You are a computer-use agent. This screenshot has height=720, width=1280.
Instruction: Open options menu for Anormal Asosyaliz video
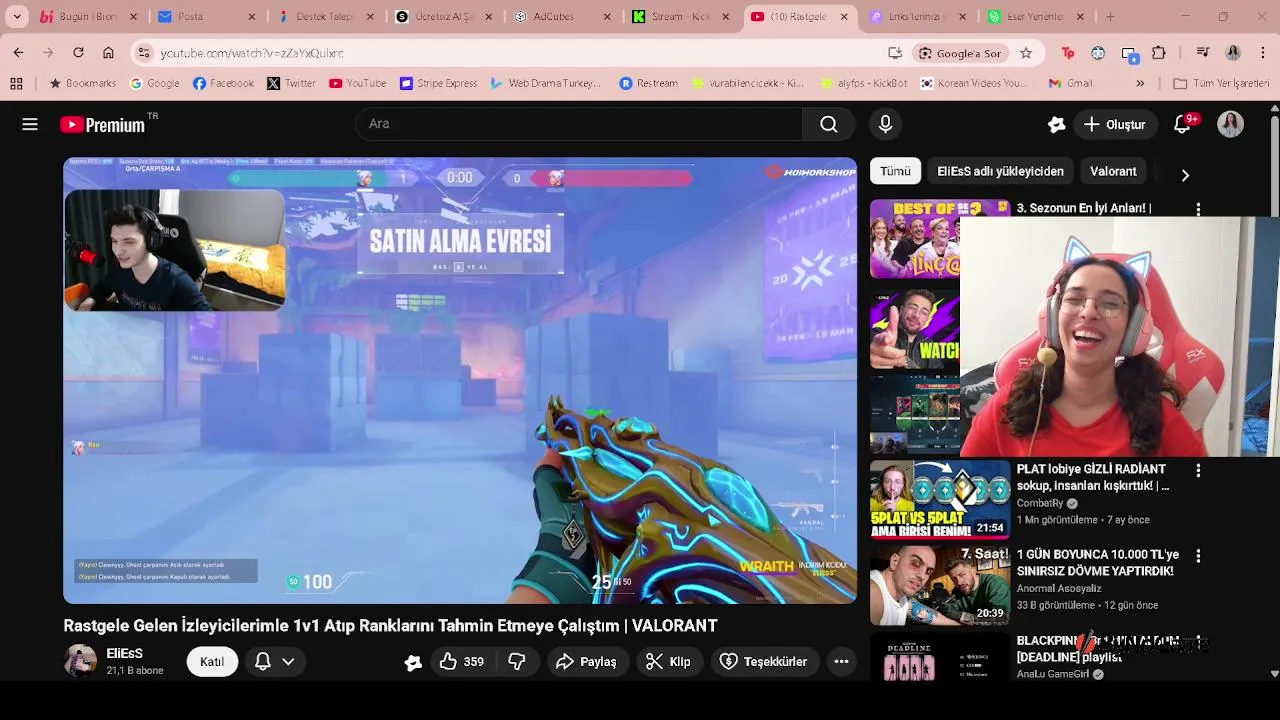[1198, 555]
